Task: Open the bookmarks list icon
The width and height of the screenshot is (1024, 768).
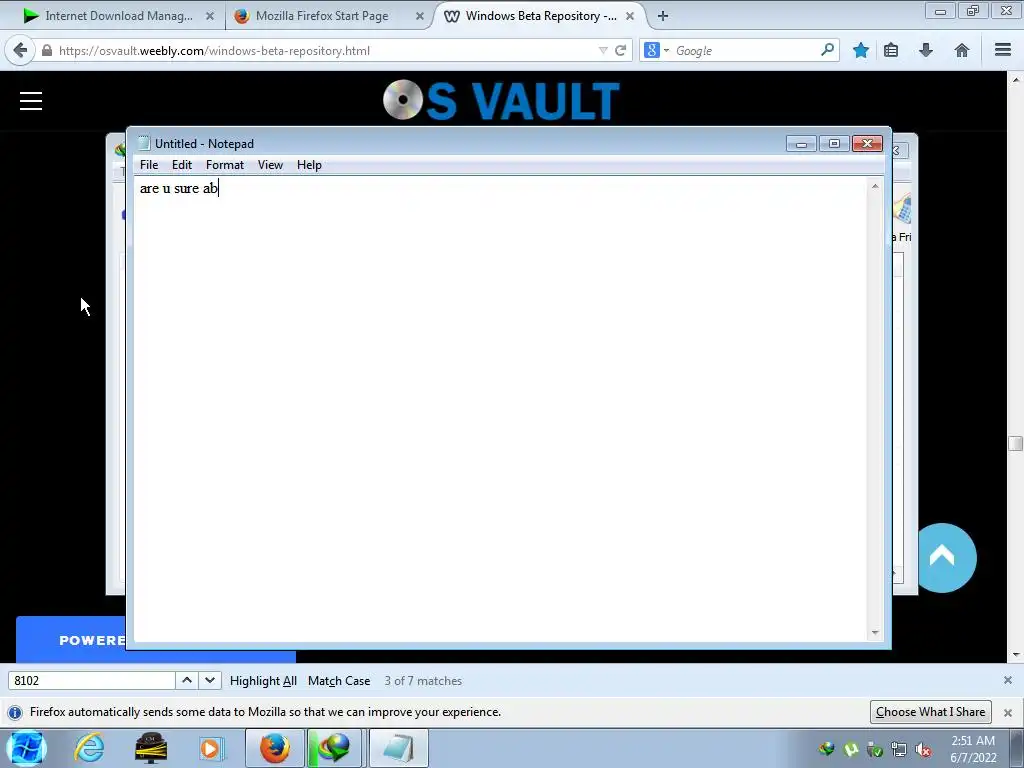Action: tap(891, 50)
